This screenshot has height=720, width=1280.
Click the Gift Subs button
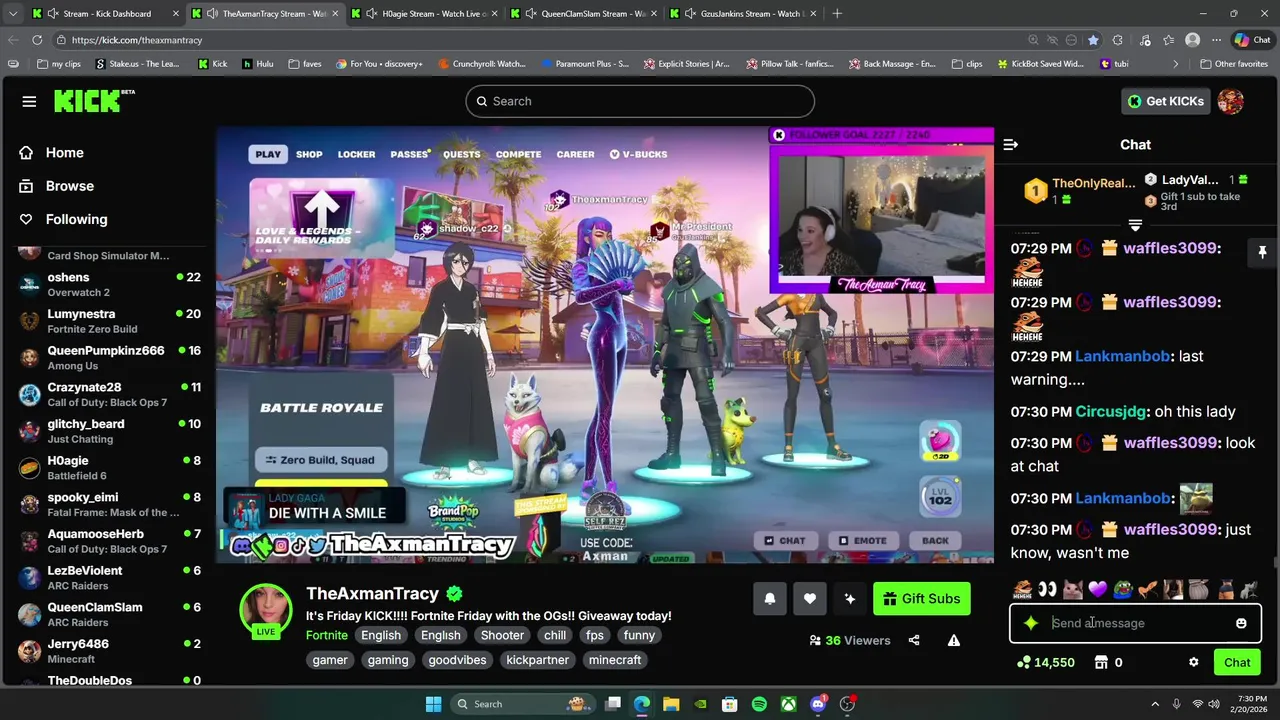coord(921,599)
